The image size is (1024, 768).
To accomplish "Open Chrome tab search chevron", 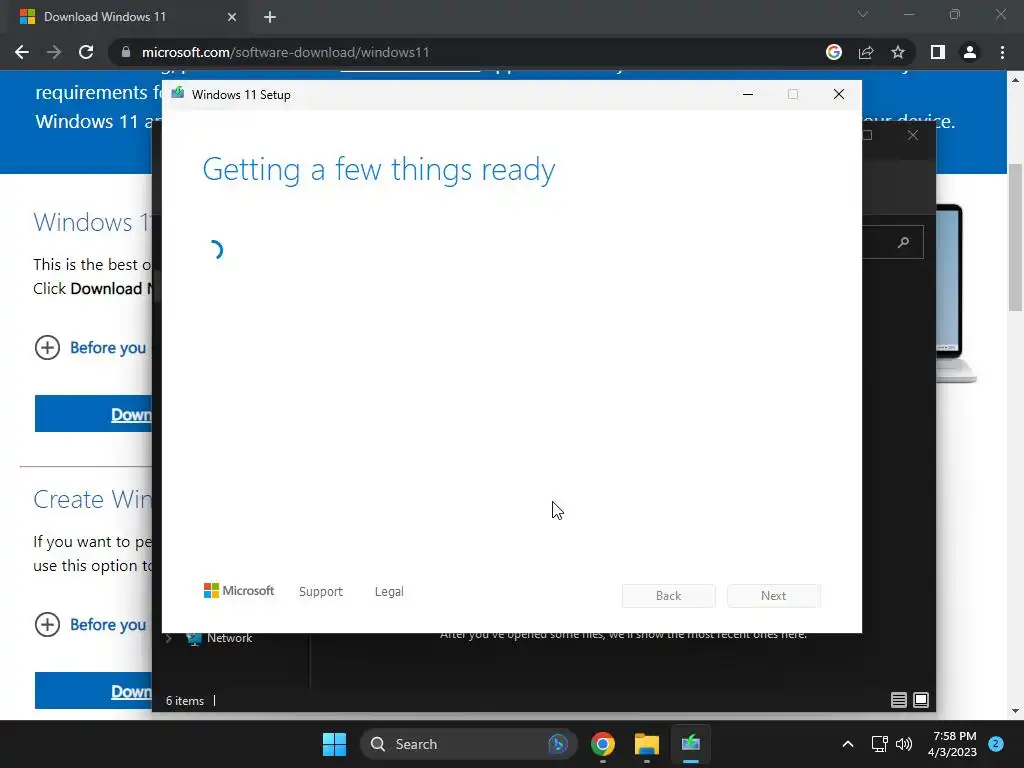I will pos(863,14).
